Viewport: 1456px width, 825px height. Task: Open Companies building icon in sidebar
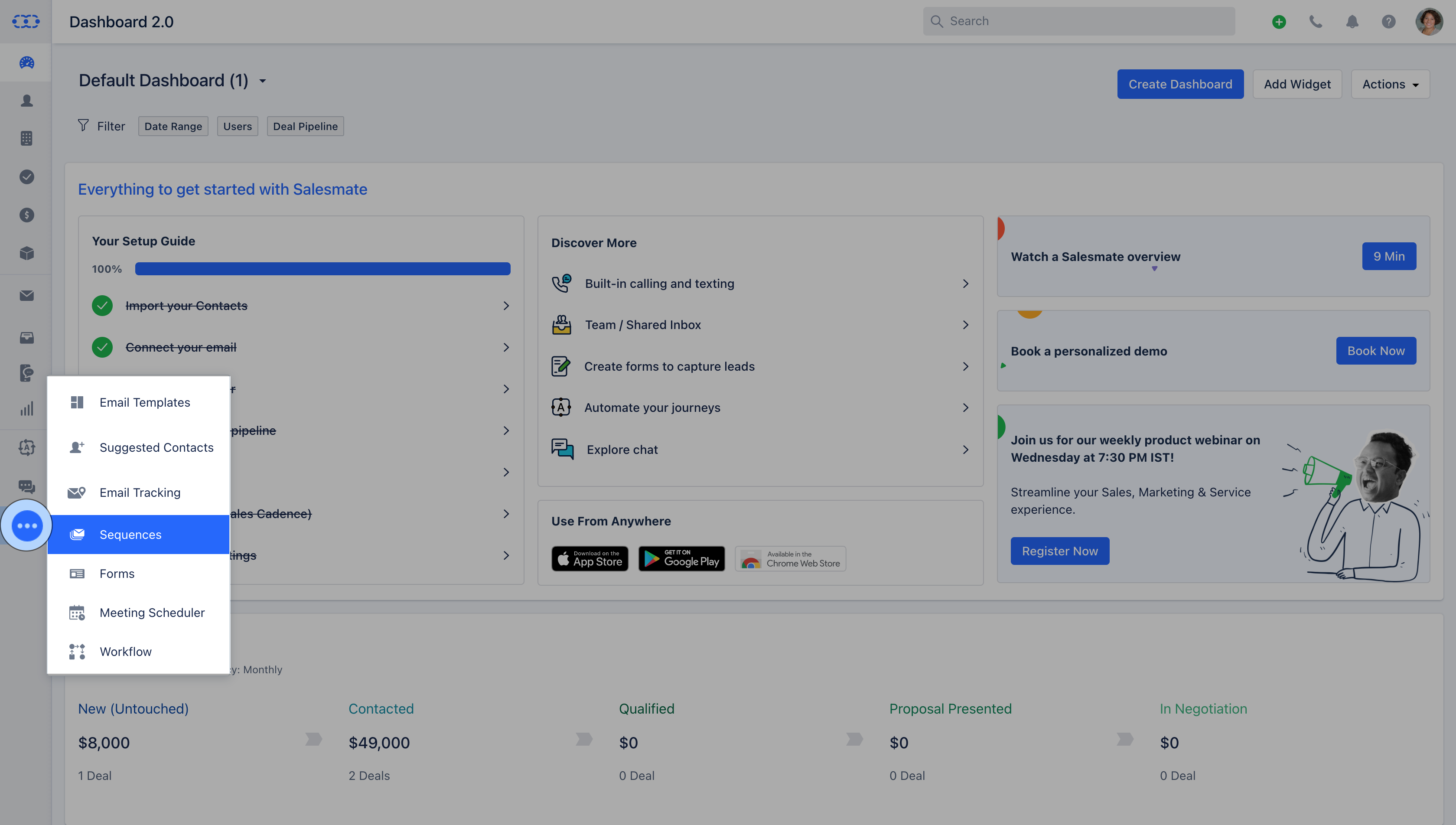(26, 138)
